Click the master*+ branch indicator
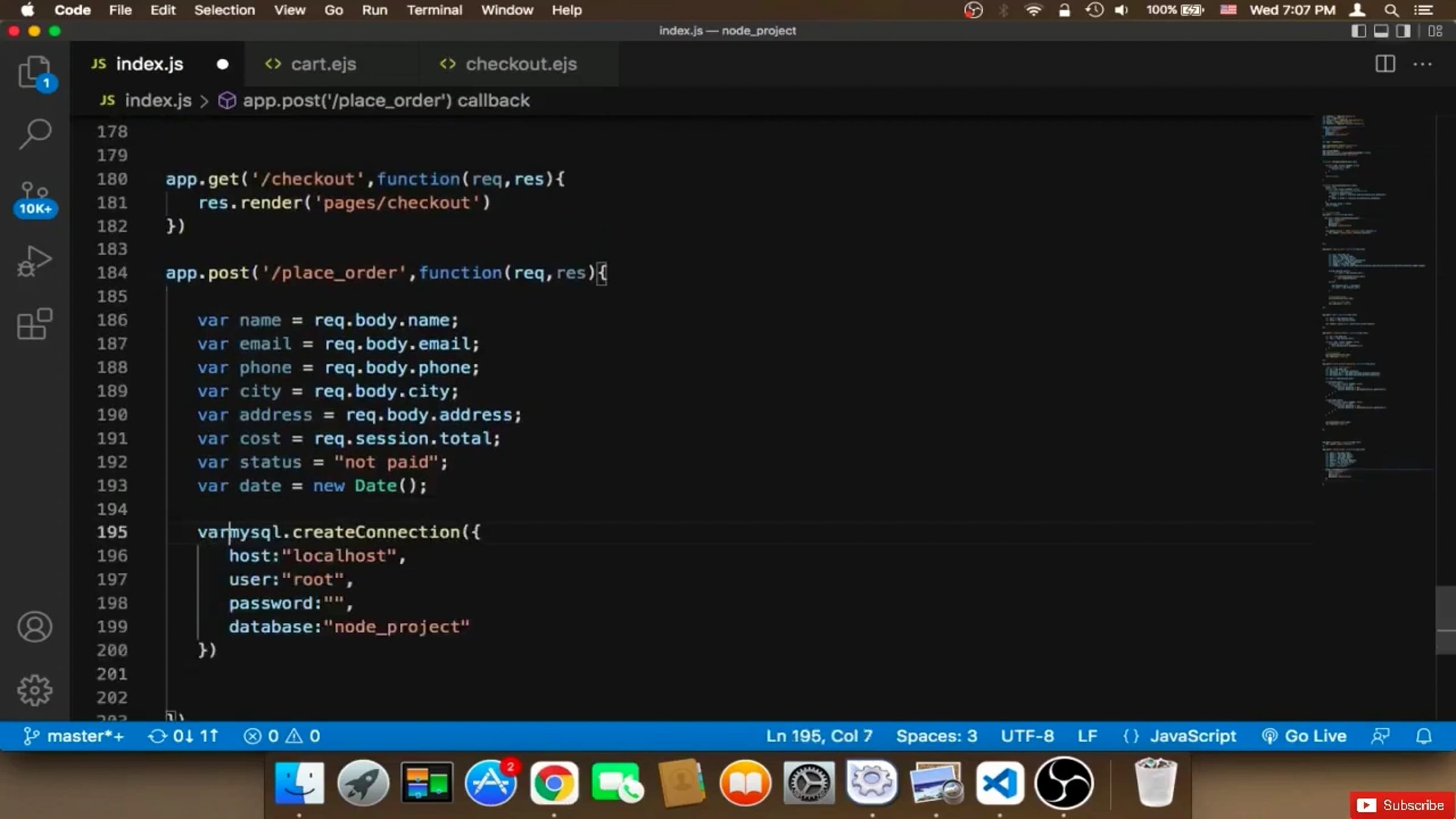This screenshot has height=819, width=1456. pyautogui.click(x=73, y=736)
